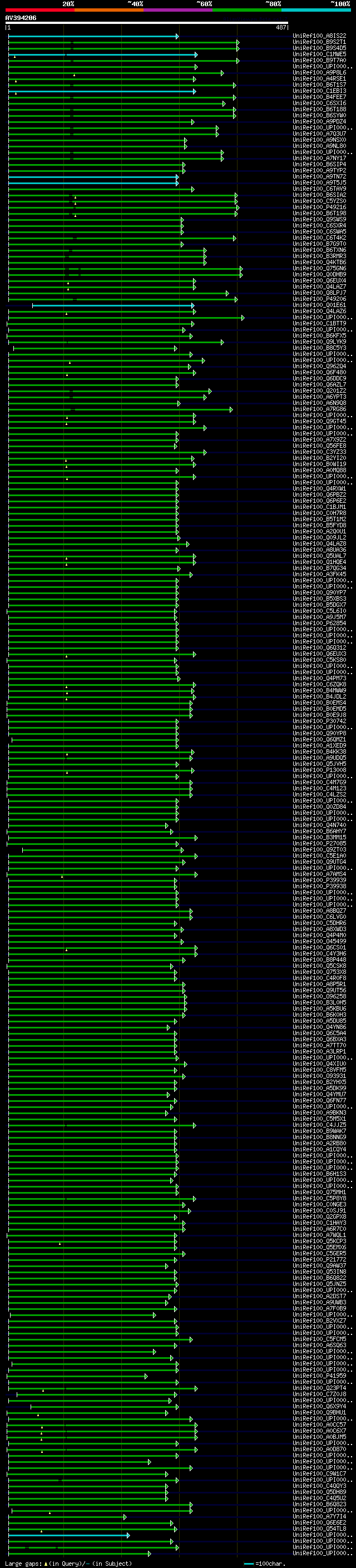Click query end position 487
This screenshot has width=356, height=1568.
click(281, 27)
